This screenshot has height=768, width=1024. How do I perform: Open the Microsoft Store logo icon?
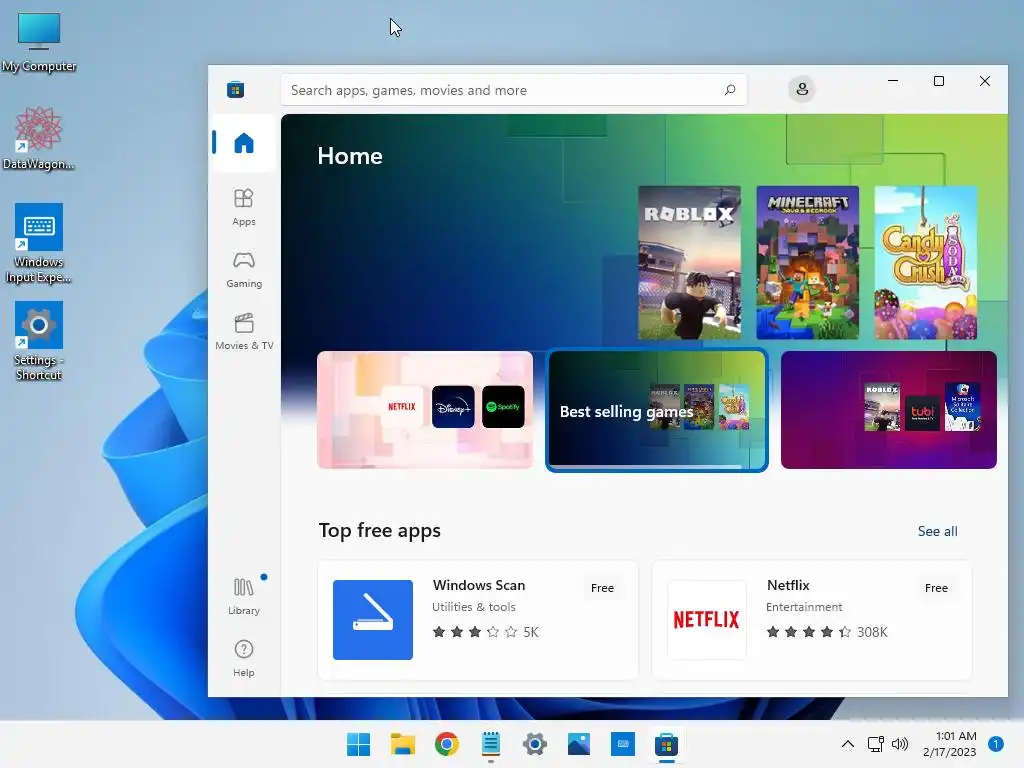coord(236,89)
